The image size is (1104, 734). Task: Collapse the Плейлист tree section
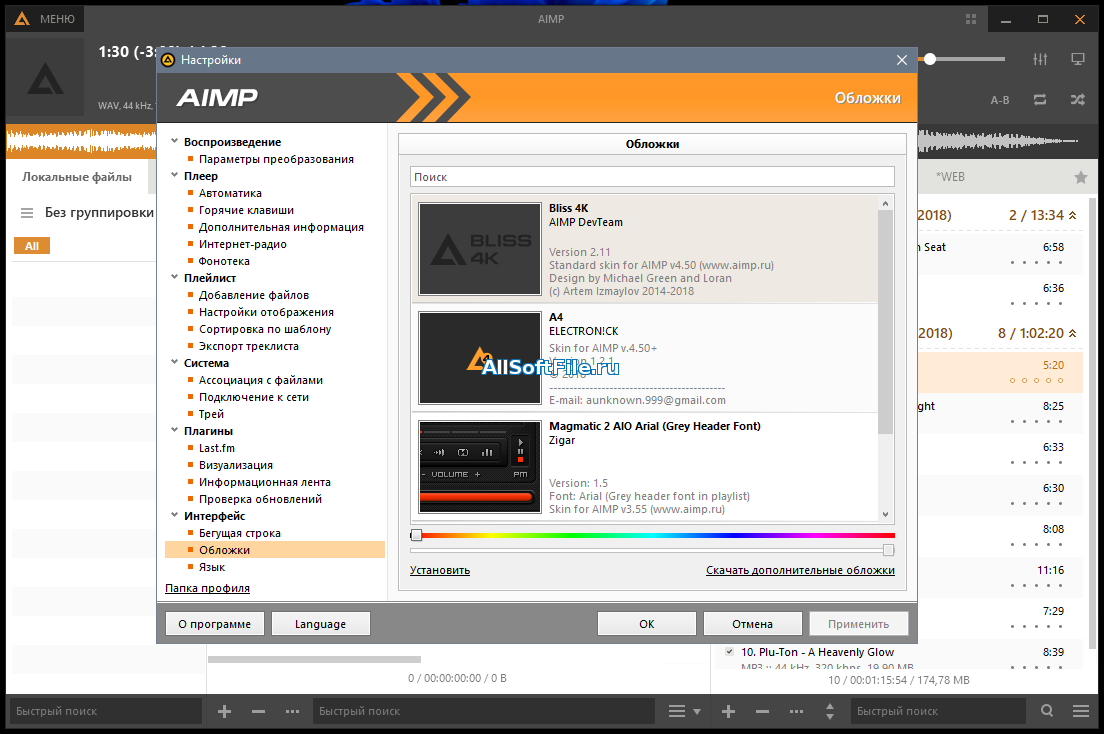click(175, 278)
